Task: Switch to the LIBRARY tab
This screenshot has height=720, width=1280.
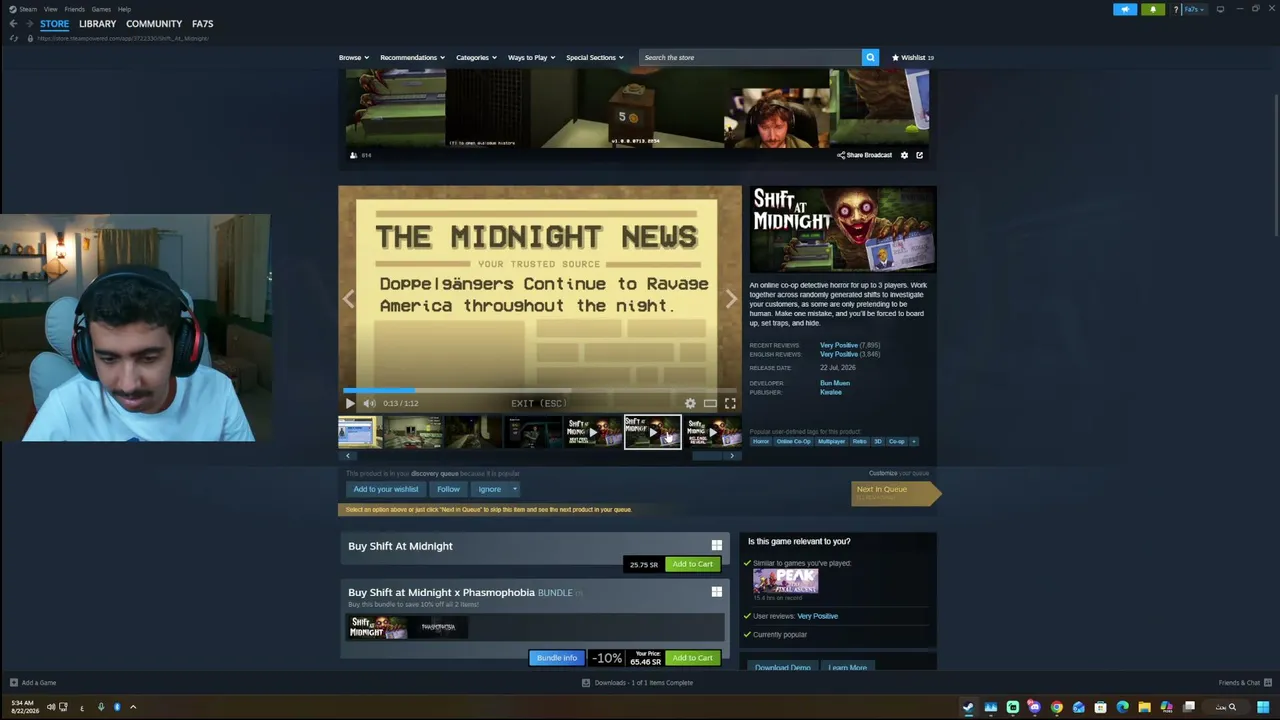Action: [x=97, y=24]
